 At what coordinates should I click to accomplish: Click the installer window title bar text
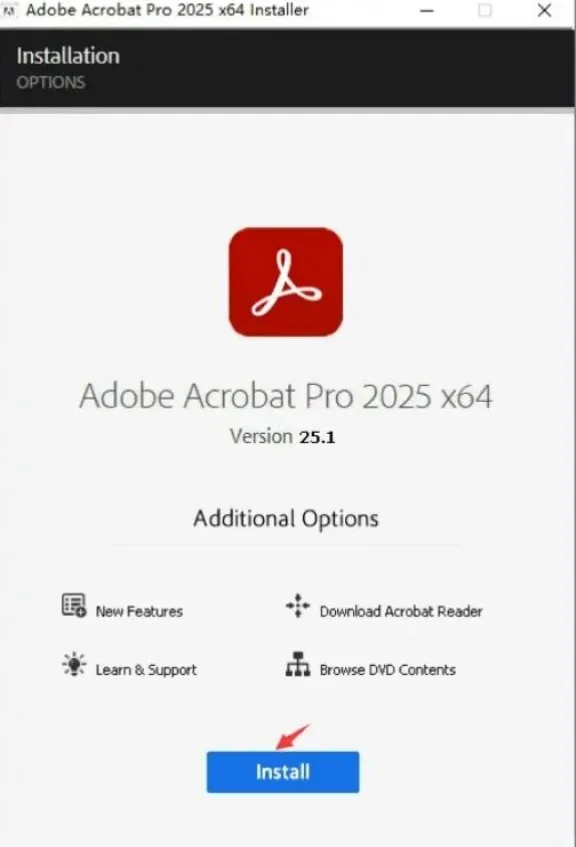pyautogui.click(x=167, y=10)
